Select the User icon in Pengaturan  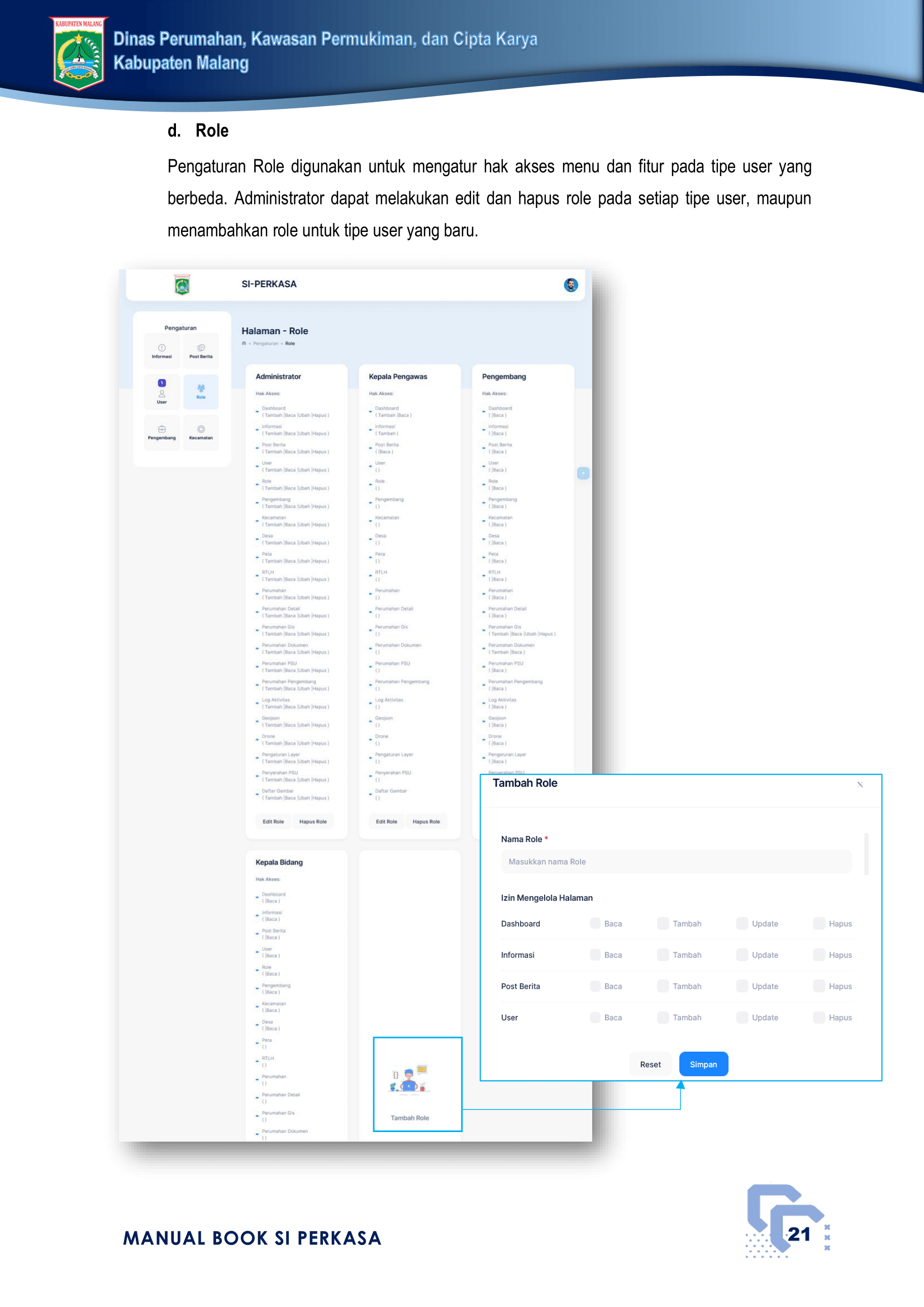(161, 393)
